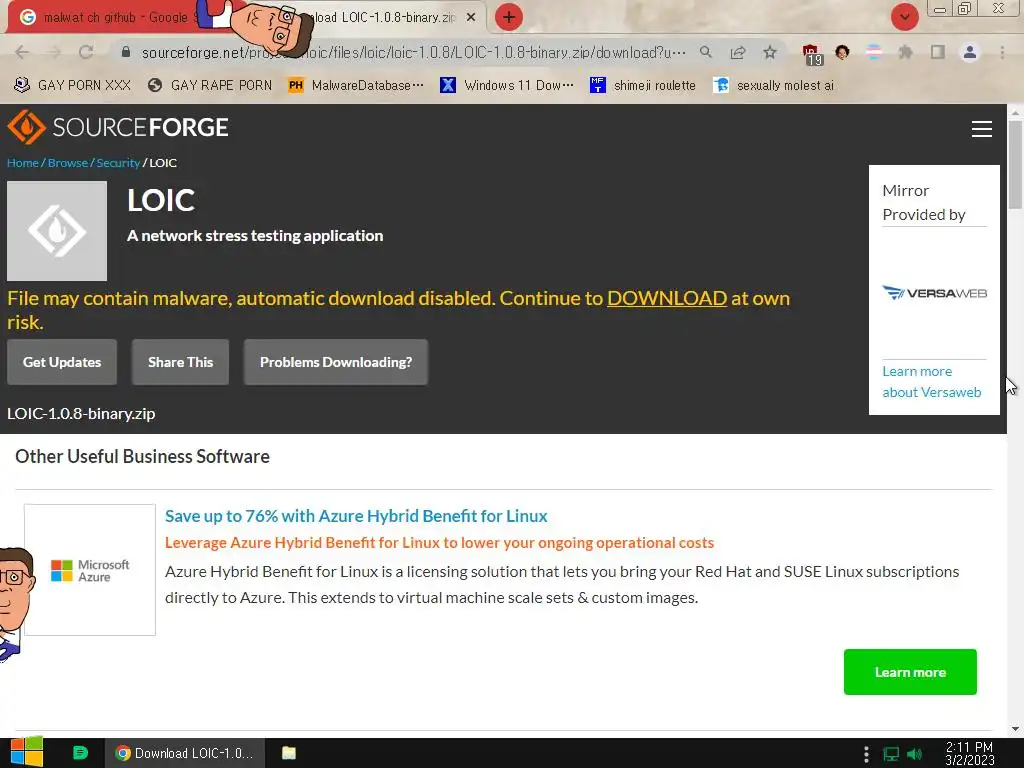Open the SourceForge hamburger menu
This screenshot has height=768, width=1024.
pos(982,129)
